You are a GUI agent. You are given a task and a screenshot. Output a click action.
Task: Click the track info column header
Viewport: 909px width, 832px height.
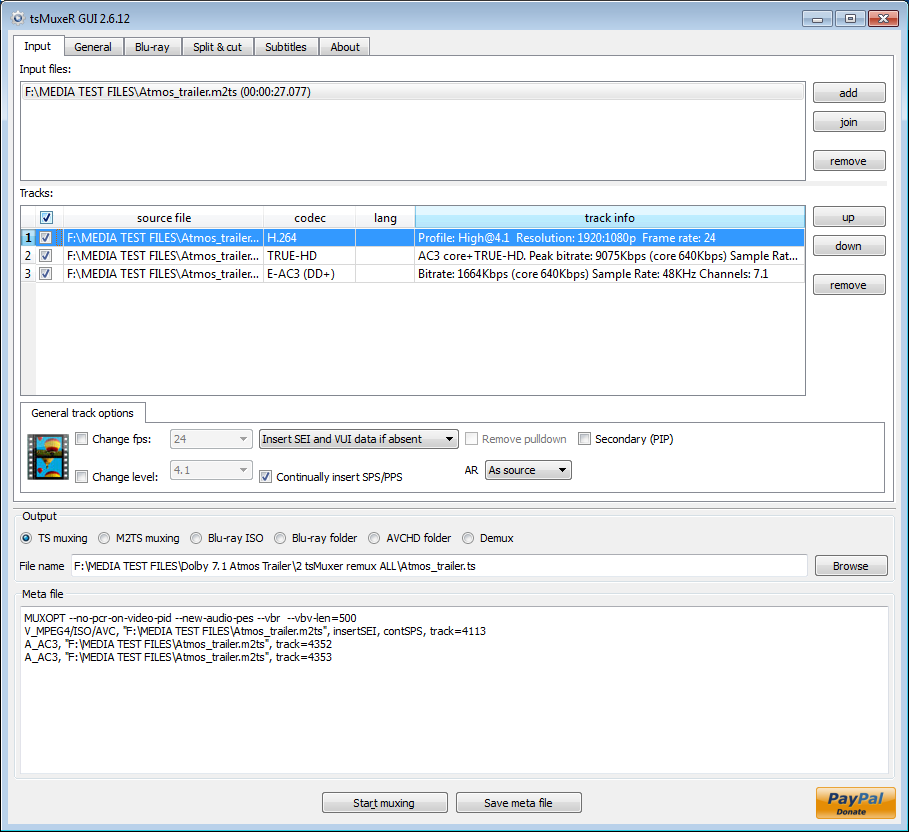point(610,217)
